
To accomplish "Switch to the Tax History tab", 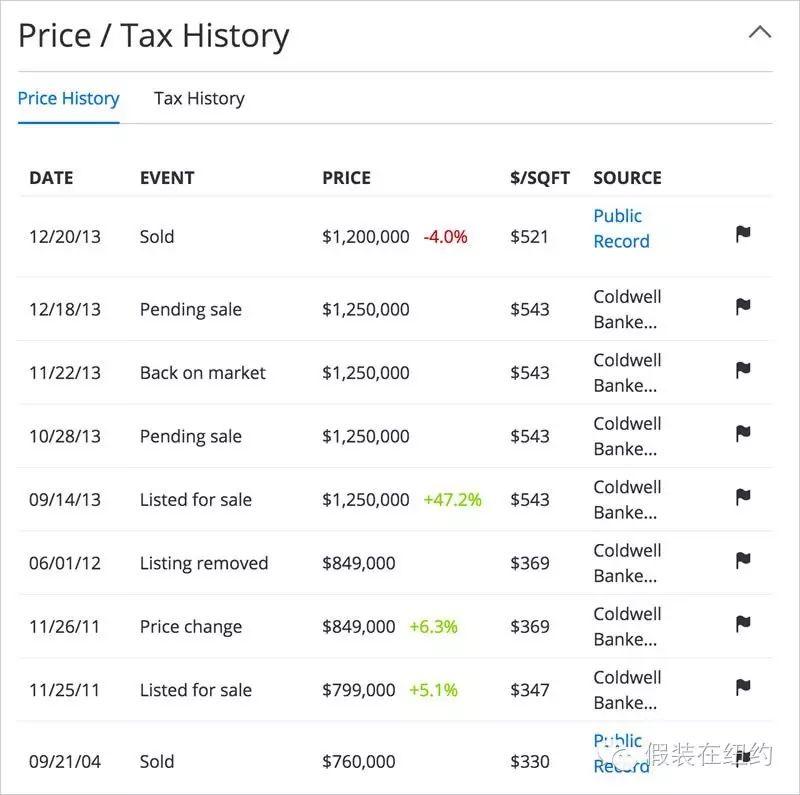I will click(199, 98).
